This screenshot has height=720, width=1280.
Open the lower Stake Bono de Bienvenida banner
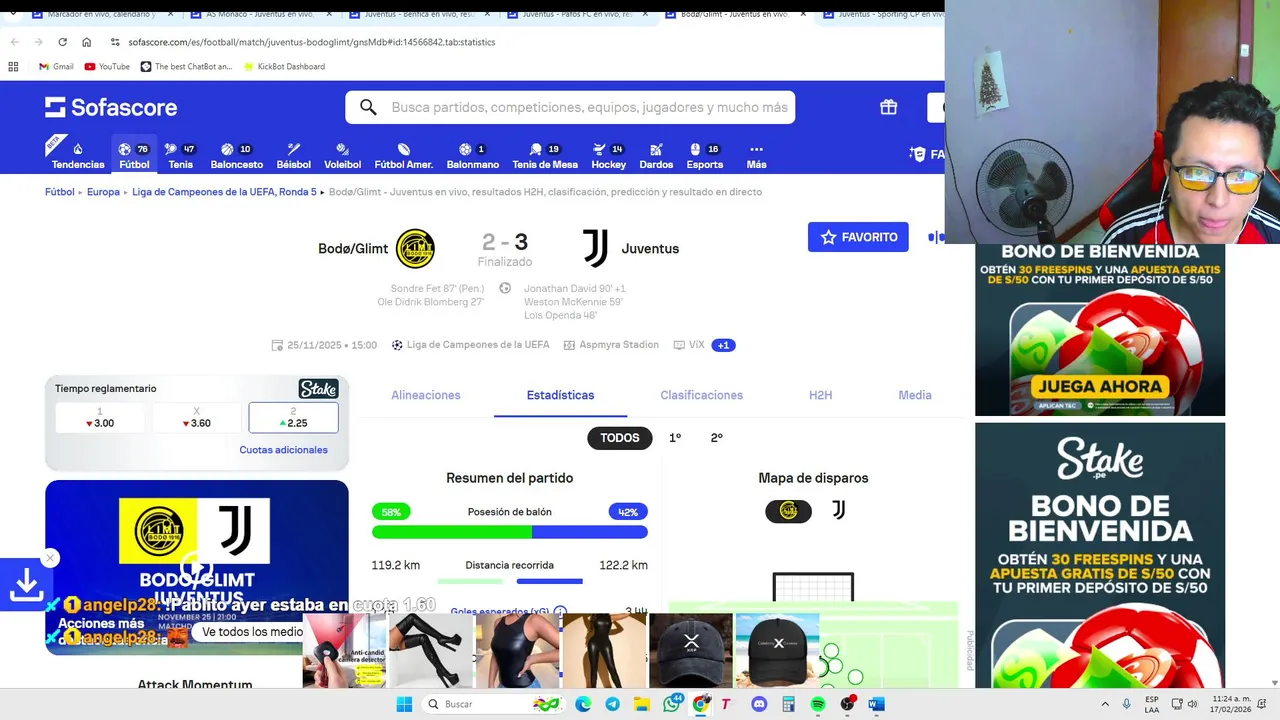click(1100, 555)
